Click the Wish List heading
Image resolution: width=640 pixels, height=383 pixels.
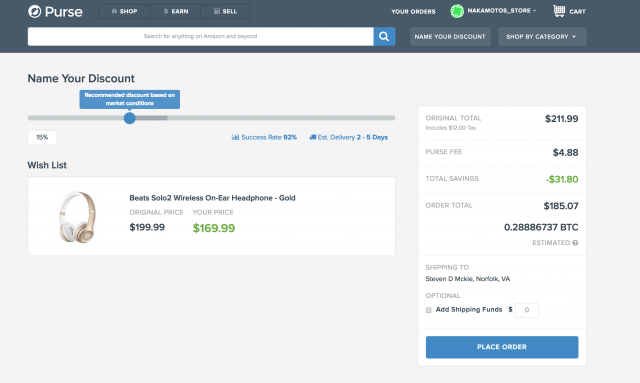(47, 165)
